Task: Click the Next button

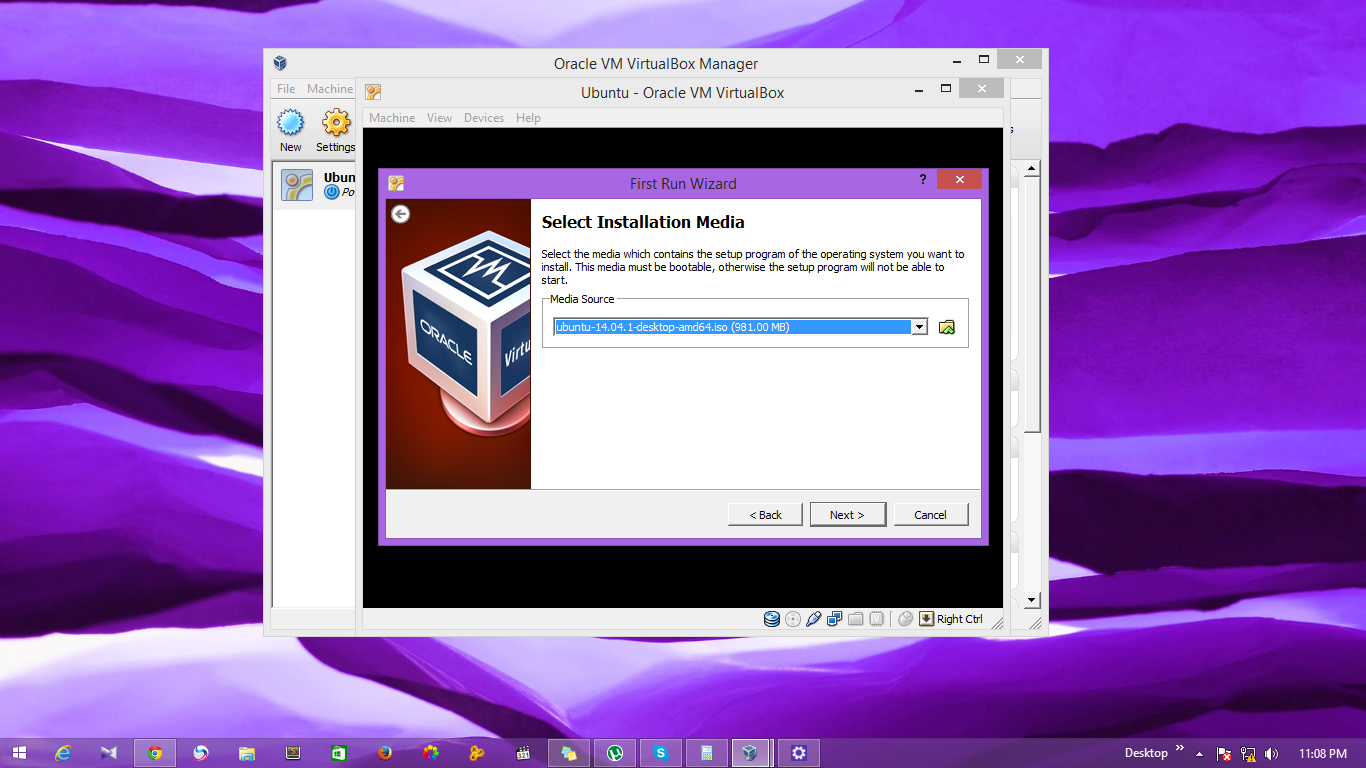Action: (x=848, y=514)
